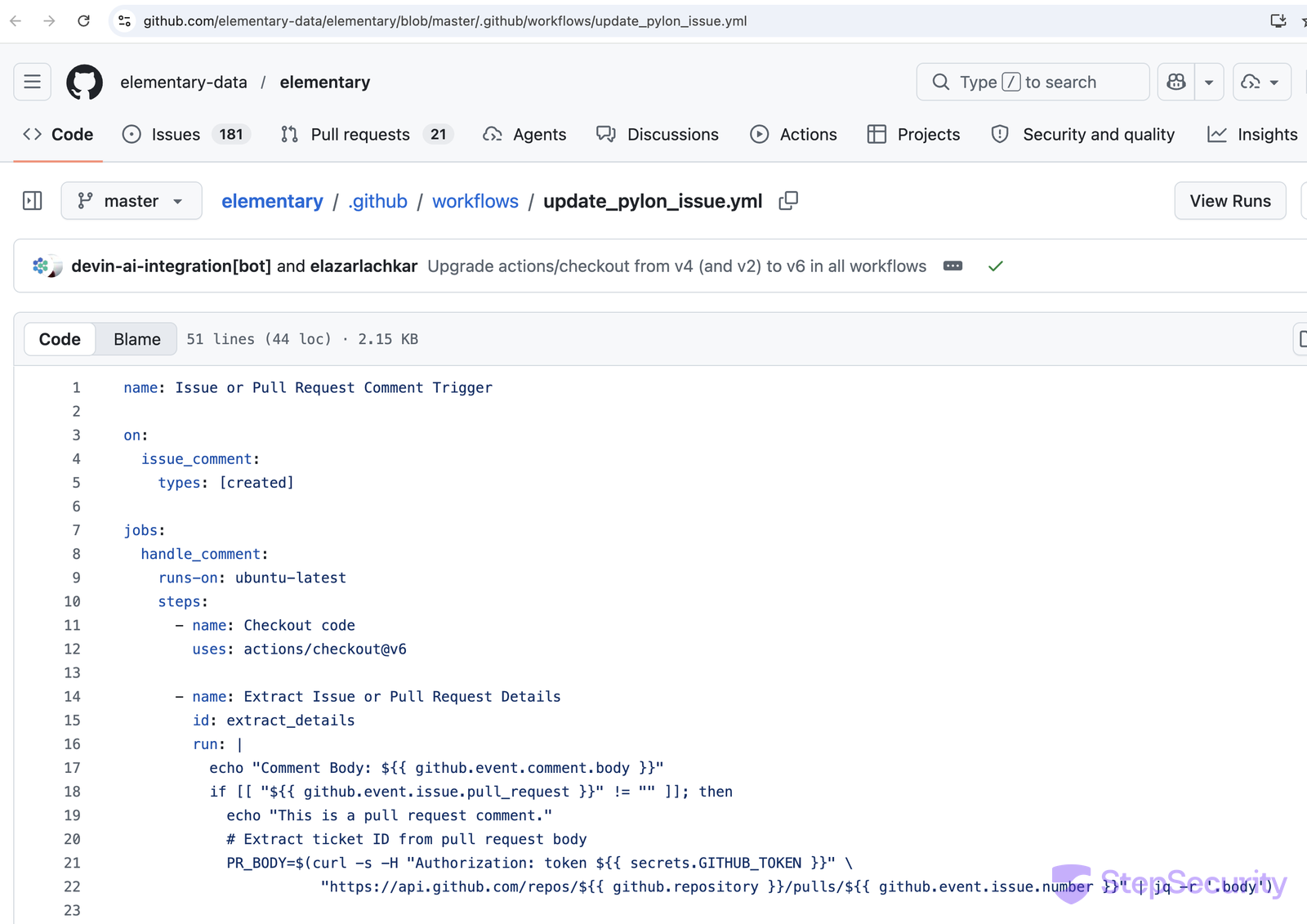Viewport: 1307px width, 924px height.
Task: Expand commit message details ellipsis
Action: (952, 266)
